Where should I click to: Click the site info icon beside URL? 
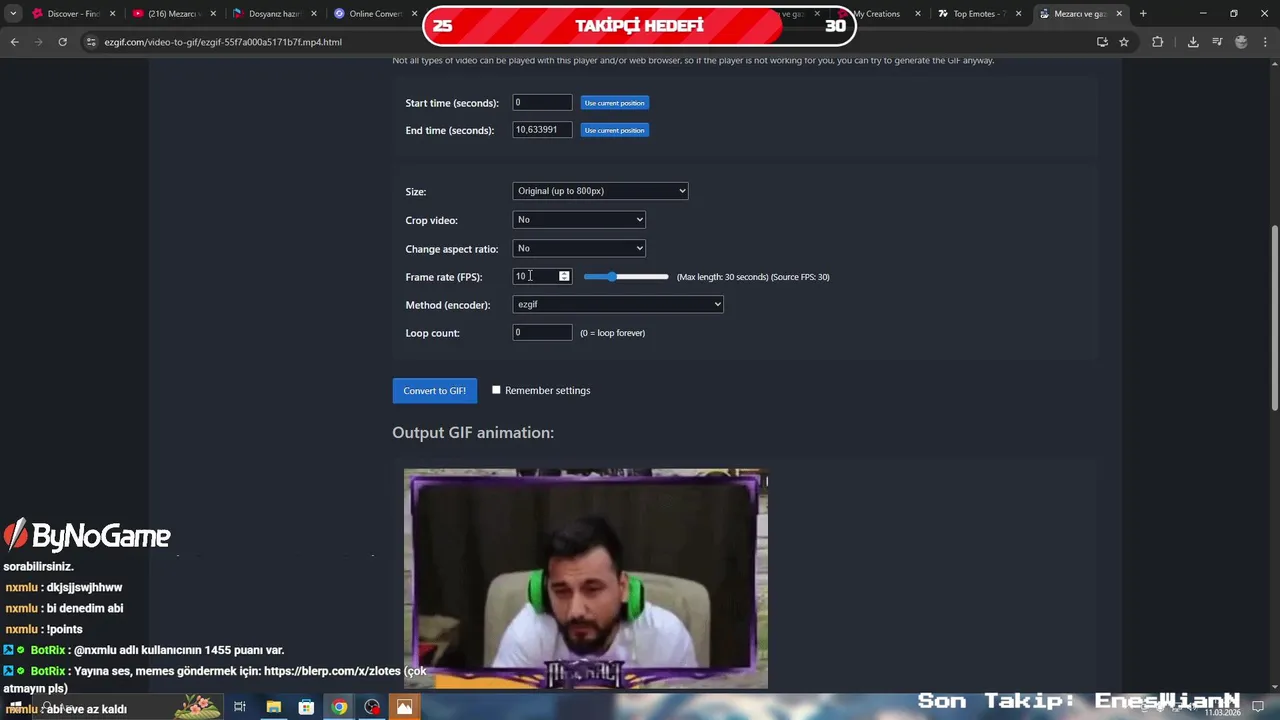(91, 42)
